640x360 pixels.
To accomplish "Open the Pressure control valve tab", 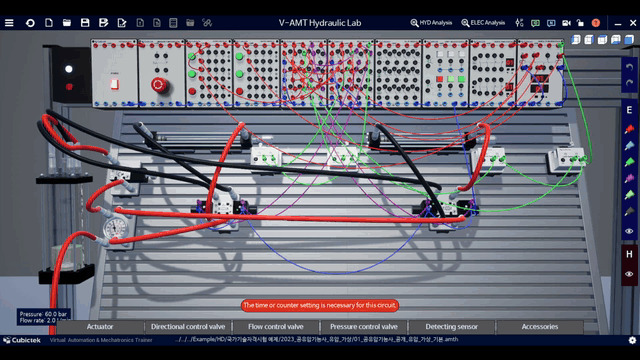I will pos(364,327).
